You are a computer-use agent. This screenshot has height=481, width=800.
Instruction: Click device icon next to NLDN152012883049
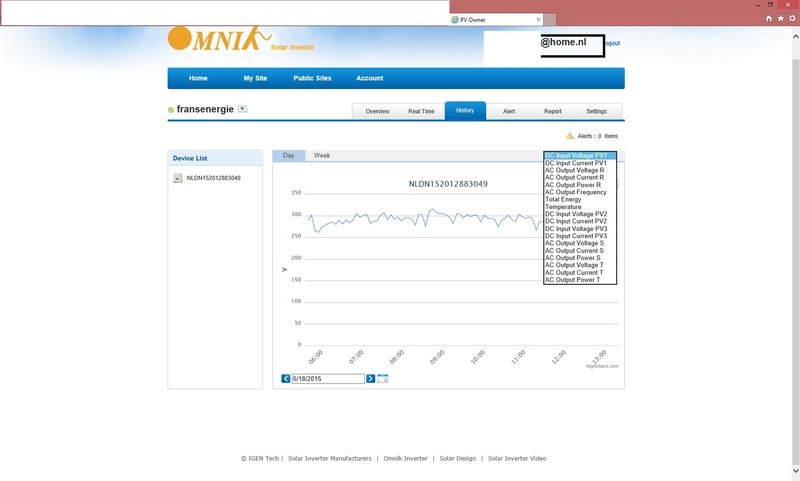click(178, 178)
